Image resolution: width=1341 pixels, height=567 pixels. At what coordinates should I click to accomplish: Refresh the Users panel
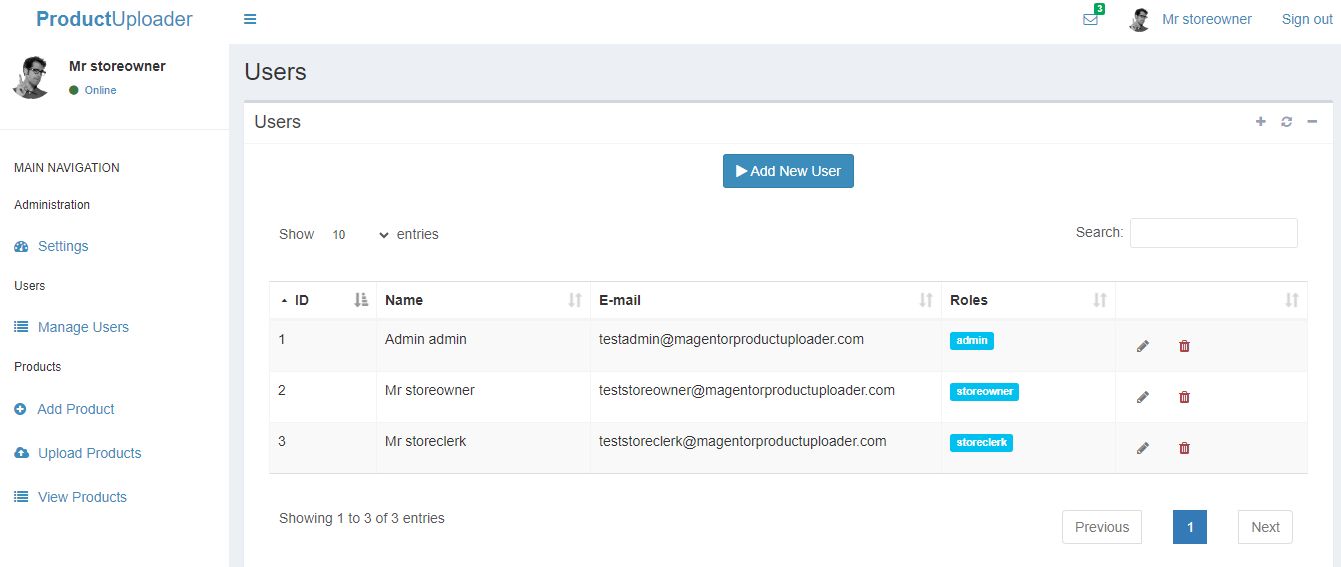[1286, 122]
